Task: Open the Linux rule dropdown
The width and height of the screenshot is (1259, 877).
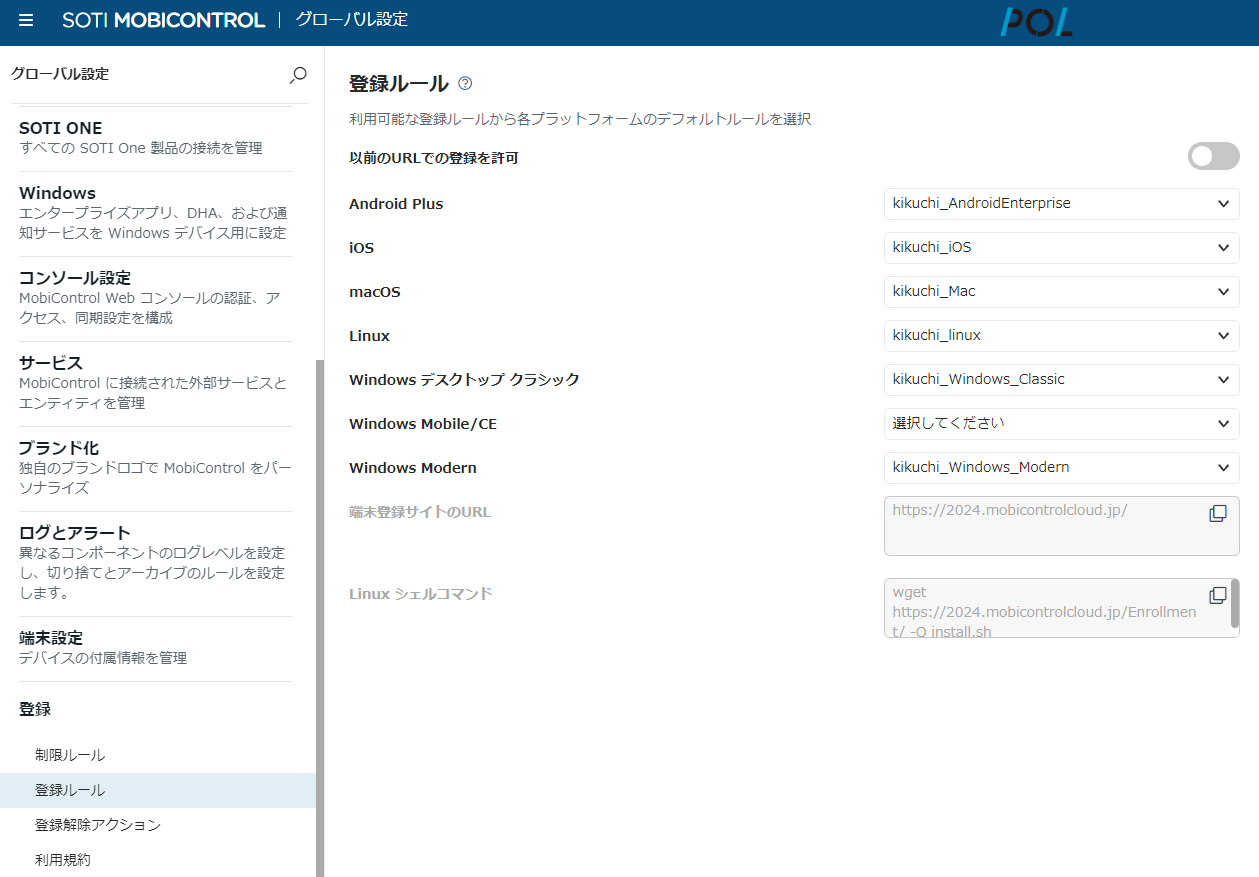Action: tap(1061, 336)
